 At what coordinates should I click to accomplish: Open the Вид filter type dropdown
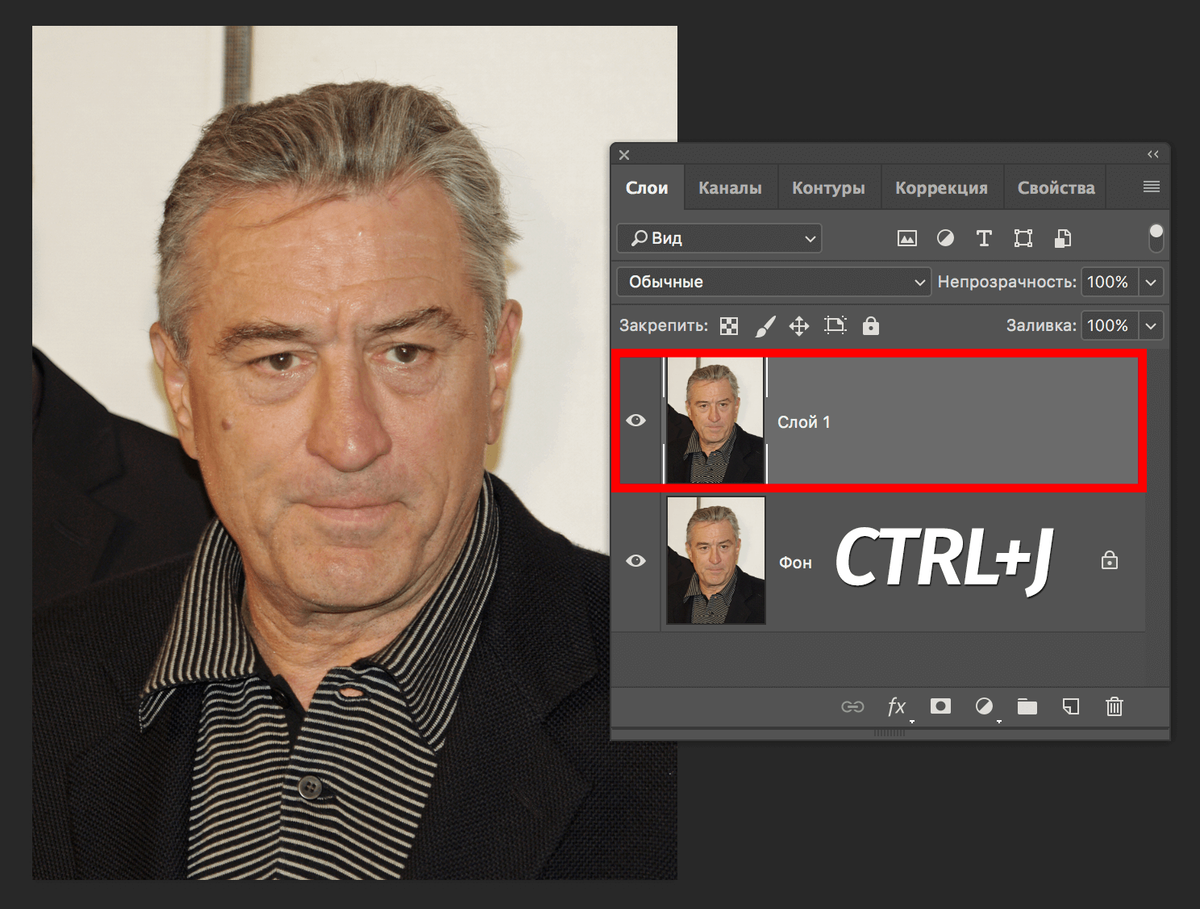tap(719, 238)
